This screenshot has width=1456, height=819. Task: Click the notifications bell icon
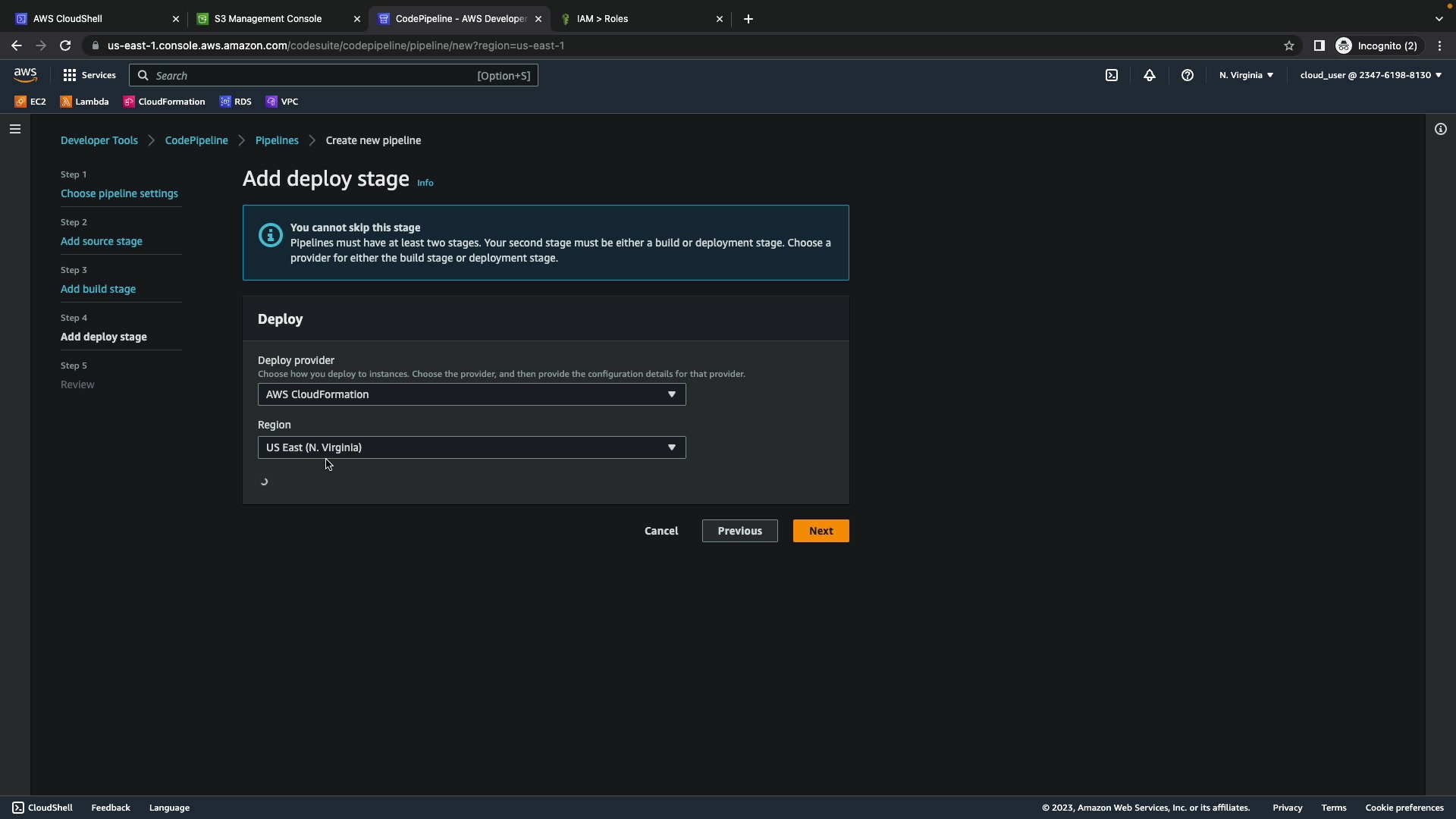[1150, 75]
